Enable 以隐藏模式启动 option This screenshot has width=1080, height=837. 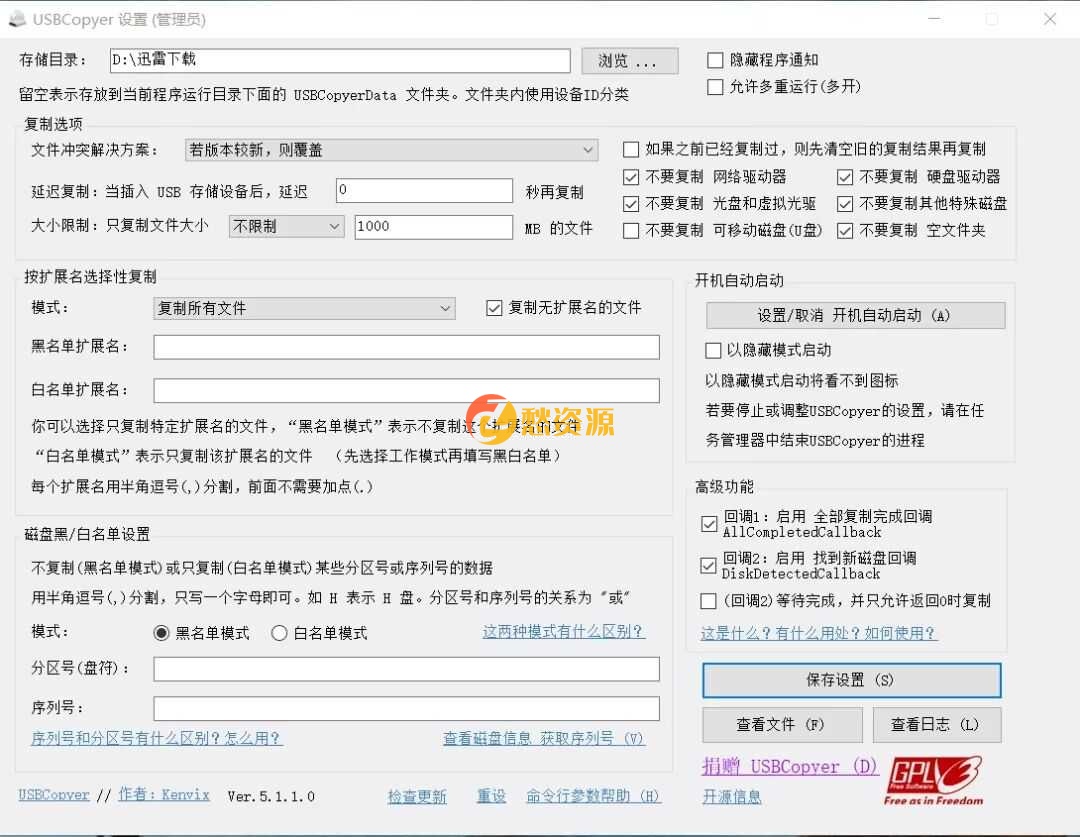pos(715,350)
